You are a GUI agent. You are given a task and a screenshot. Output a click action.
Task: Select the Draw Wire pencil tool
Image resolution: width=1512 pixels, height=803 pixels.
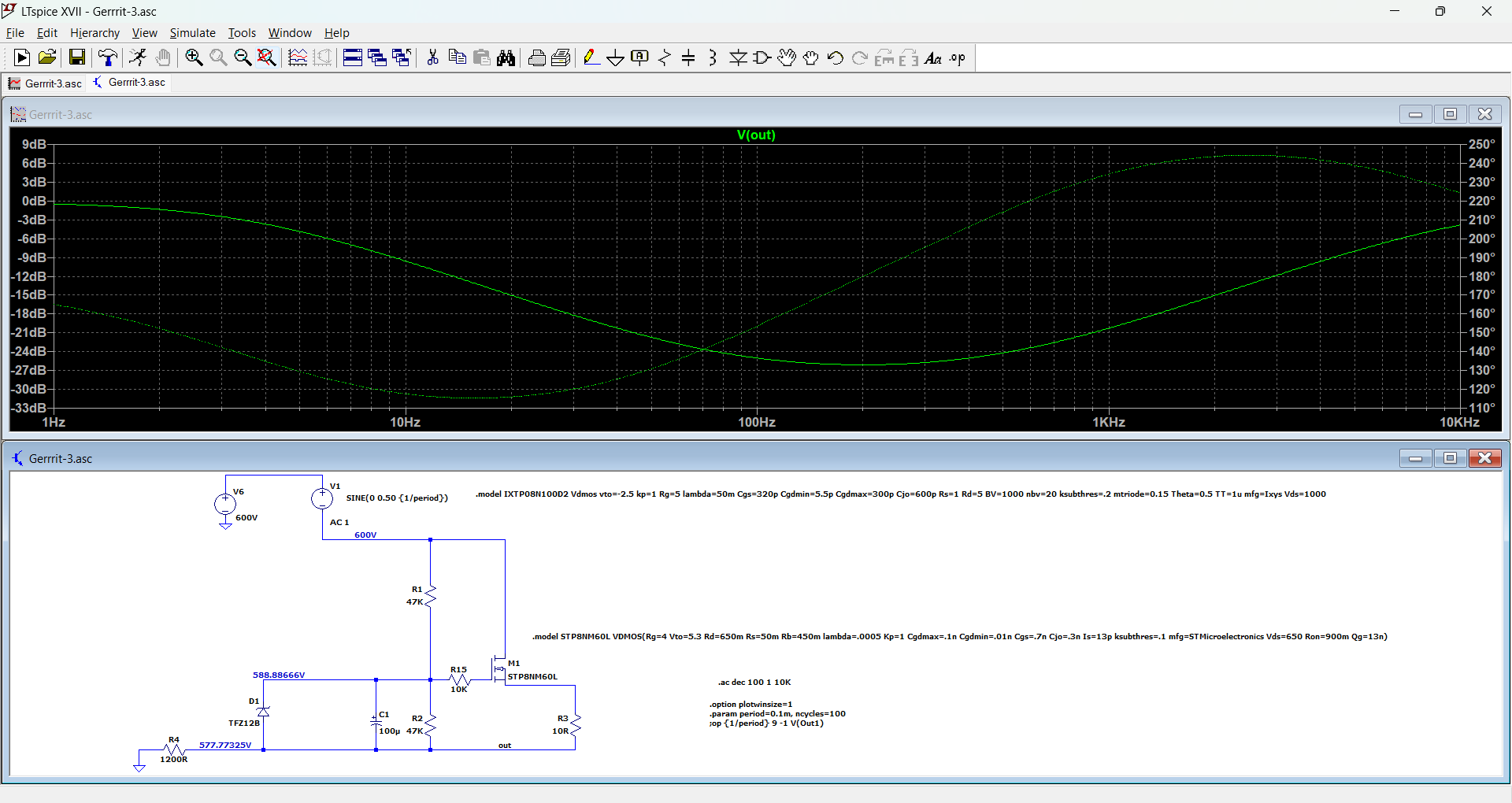(x=591, y=57)
